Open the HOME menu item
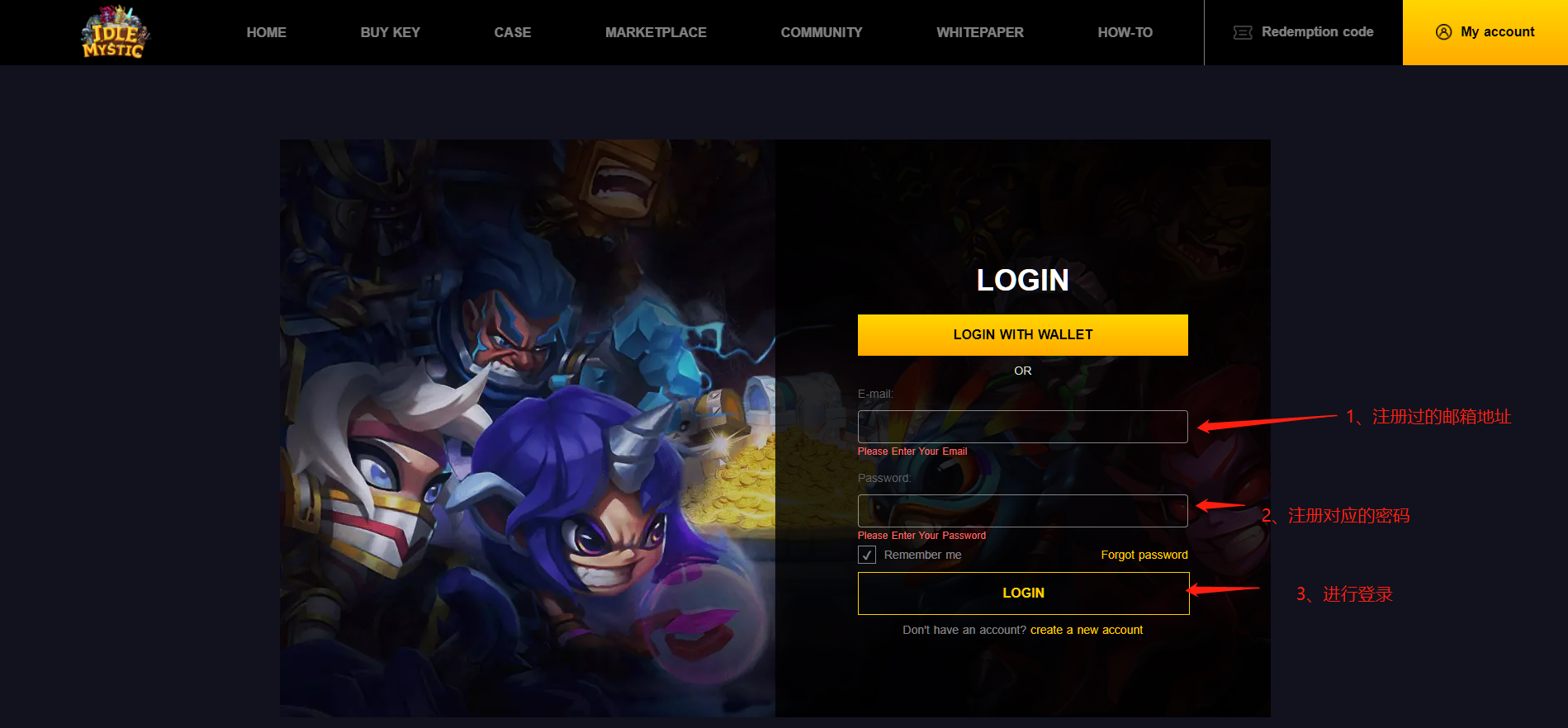Screen dimensions: 1568x728 tap(266, 32)
